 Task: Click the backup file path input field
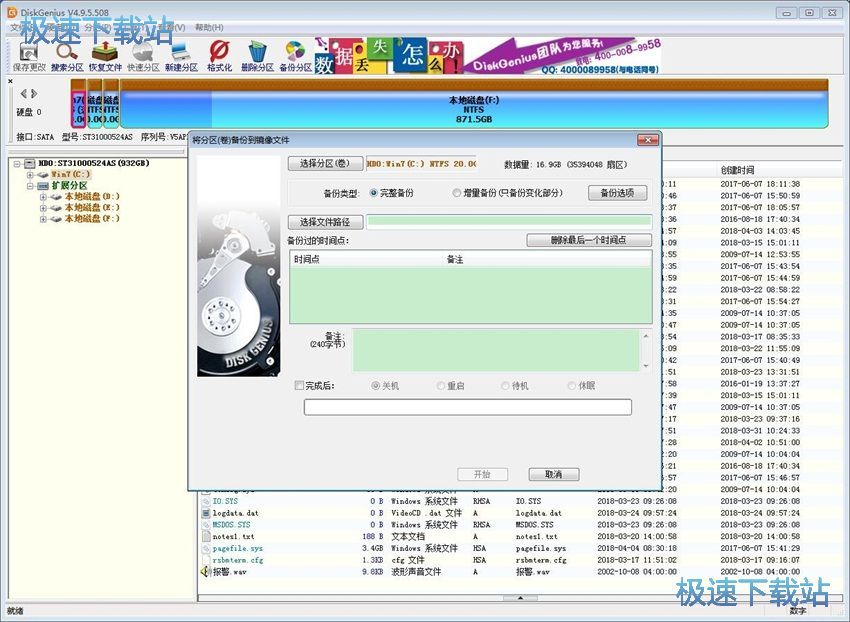click(x=509, y=221)
